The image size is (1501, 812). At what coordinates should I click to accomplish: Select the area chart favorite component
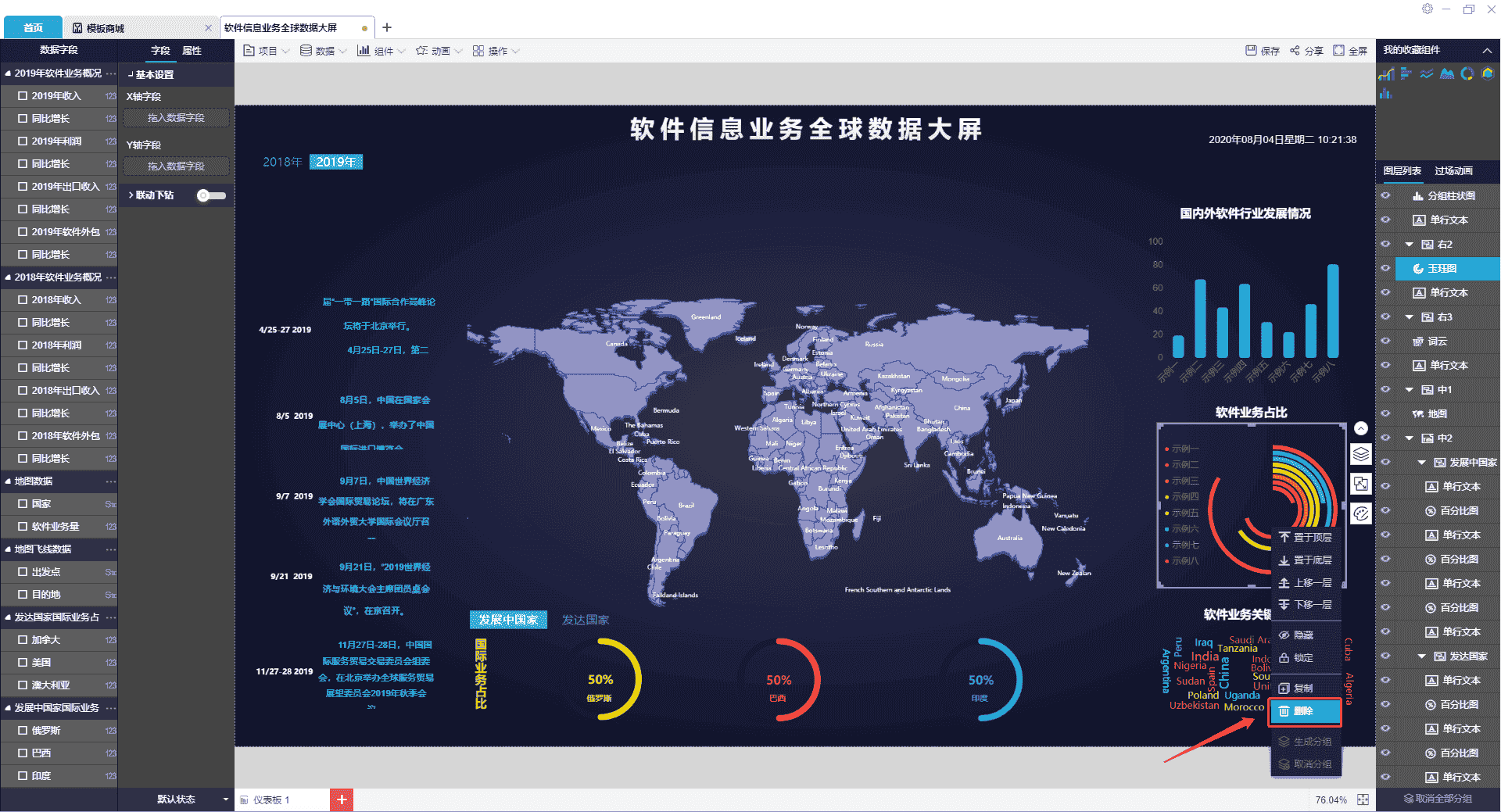coord(1447,73)
